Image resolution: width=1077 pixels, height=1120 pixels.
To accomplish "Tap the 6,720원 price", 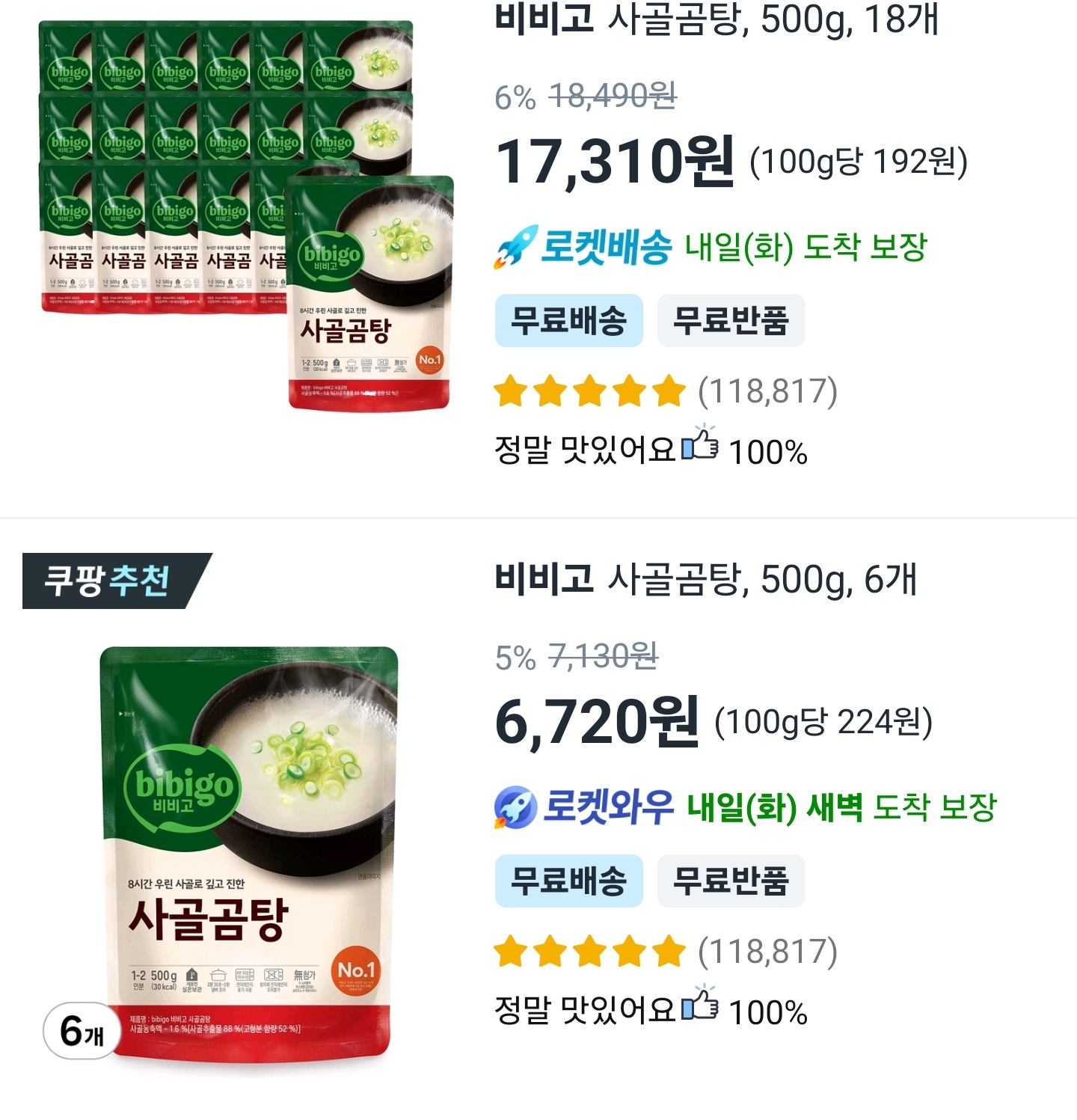I will (597, 722).
